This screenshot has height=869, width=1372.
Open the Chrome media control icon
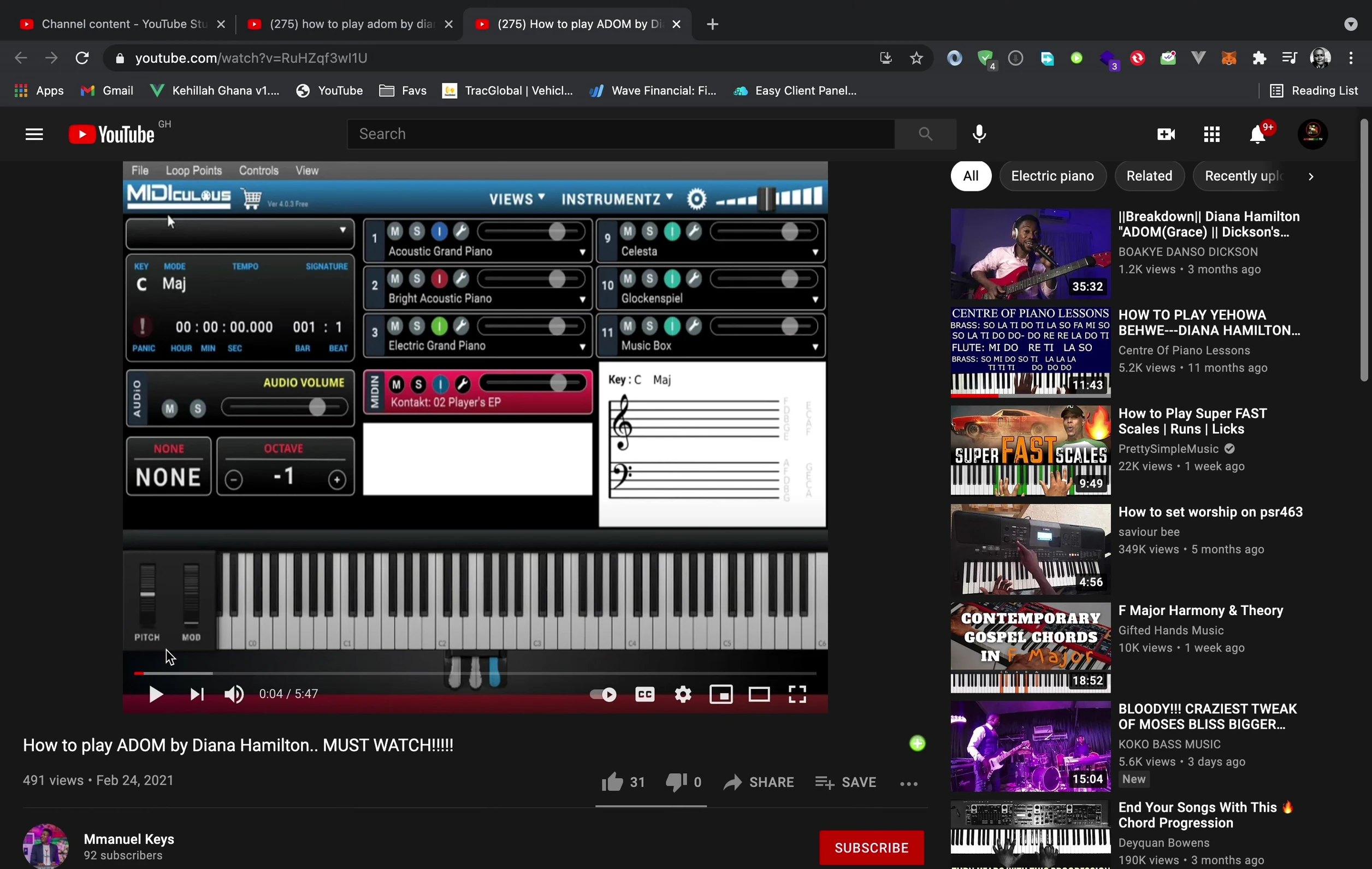pyautogui.click(x=1290, y=58)
